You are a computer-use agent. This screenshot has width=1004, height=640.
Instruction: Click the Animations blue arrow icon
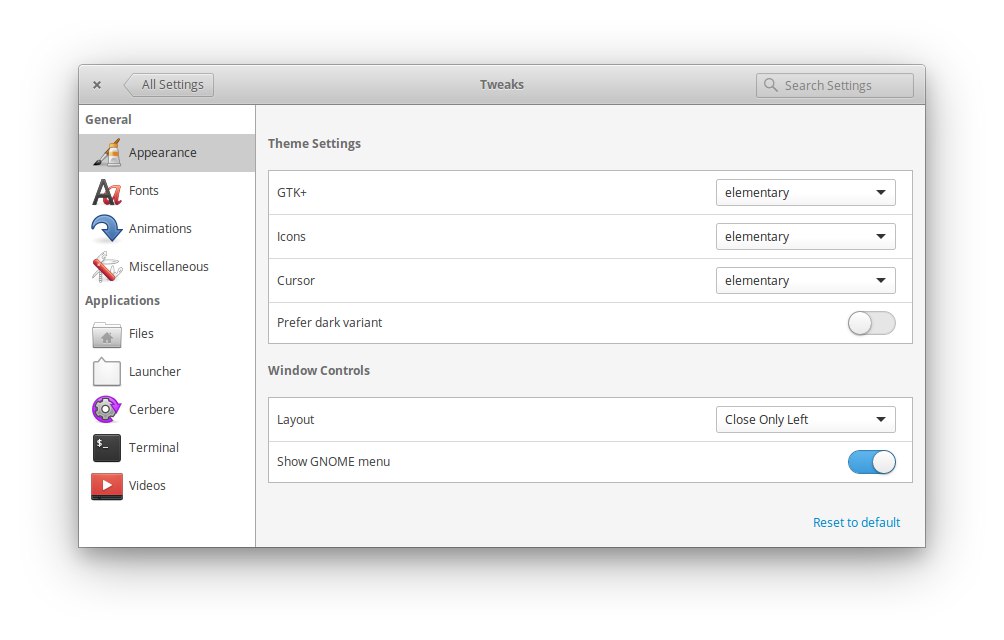click(107, 228)
